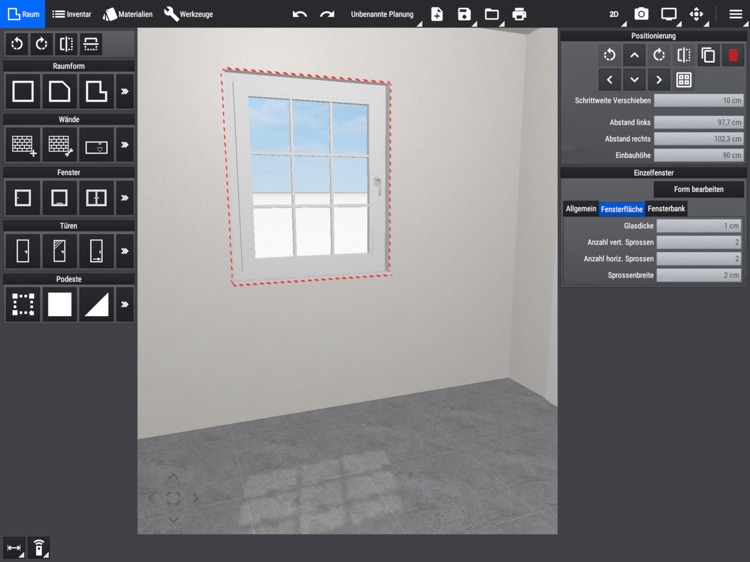Viewport: 750px width, 562px height.
Task: Open the display screen options
Action: [x=669, y=14]
